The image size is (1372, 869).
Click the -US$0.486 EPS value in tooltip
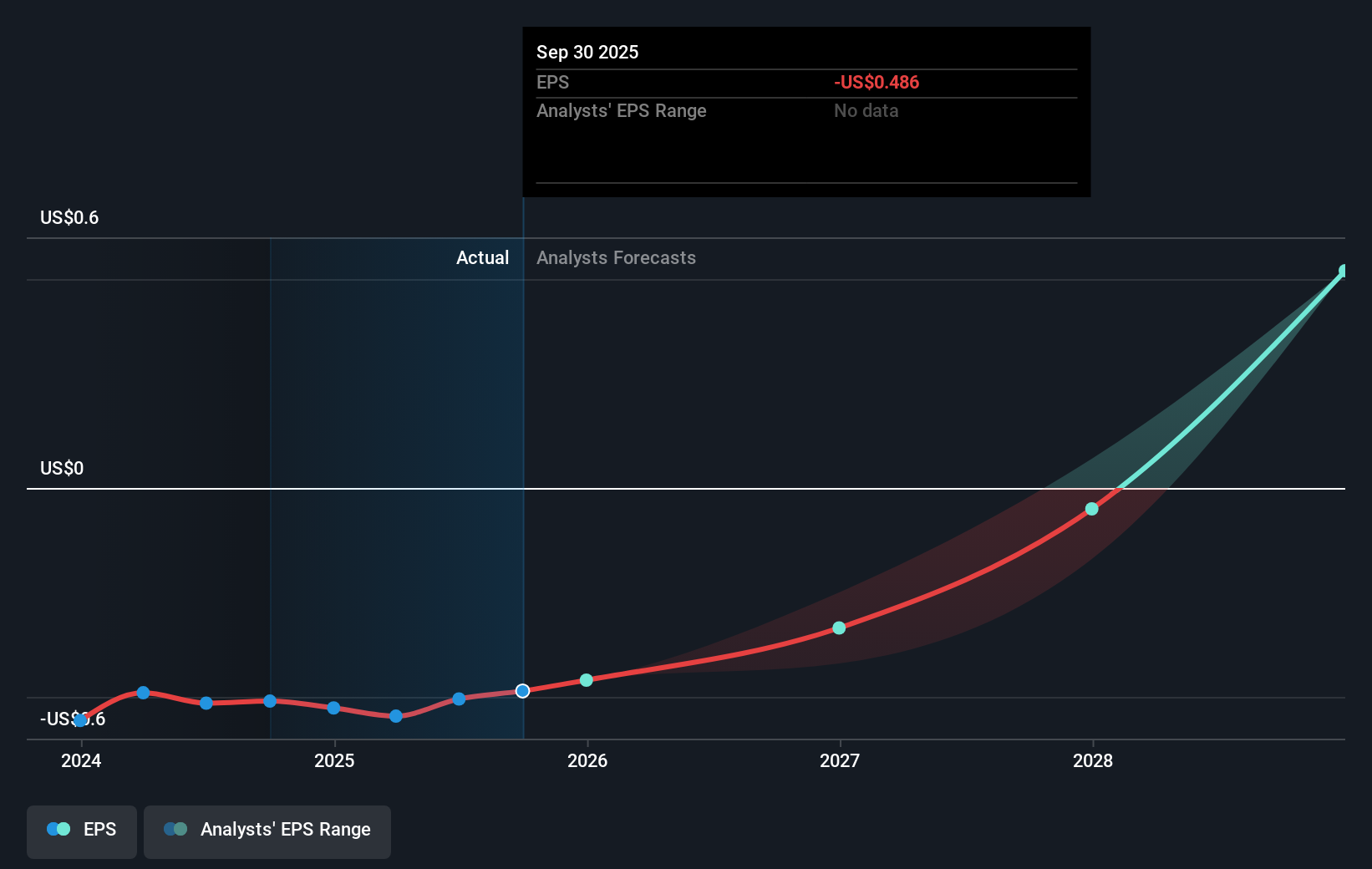[877, 83]
